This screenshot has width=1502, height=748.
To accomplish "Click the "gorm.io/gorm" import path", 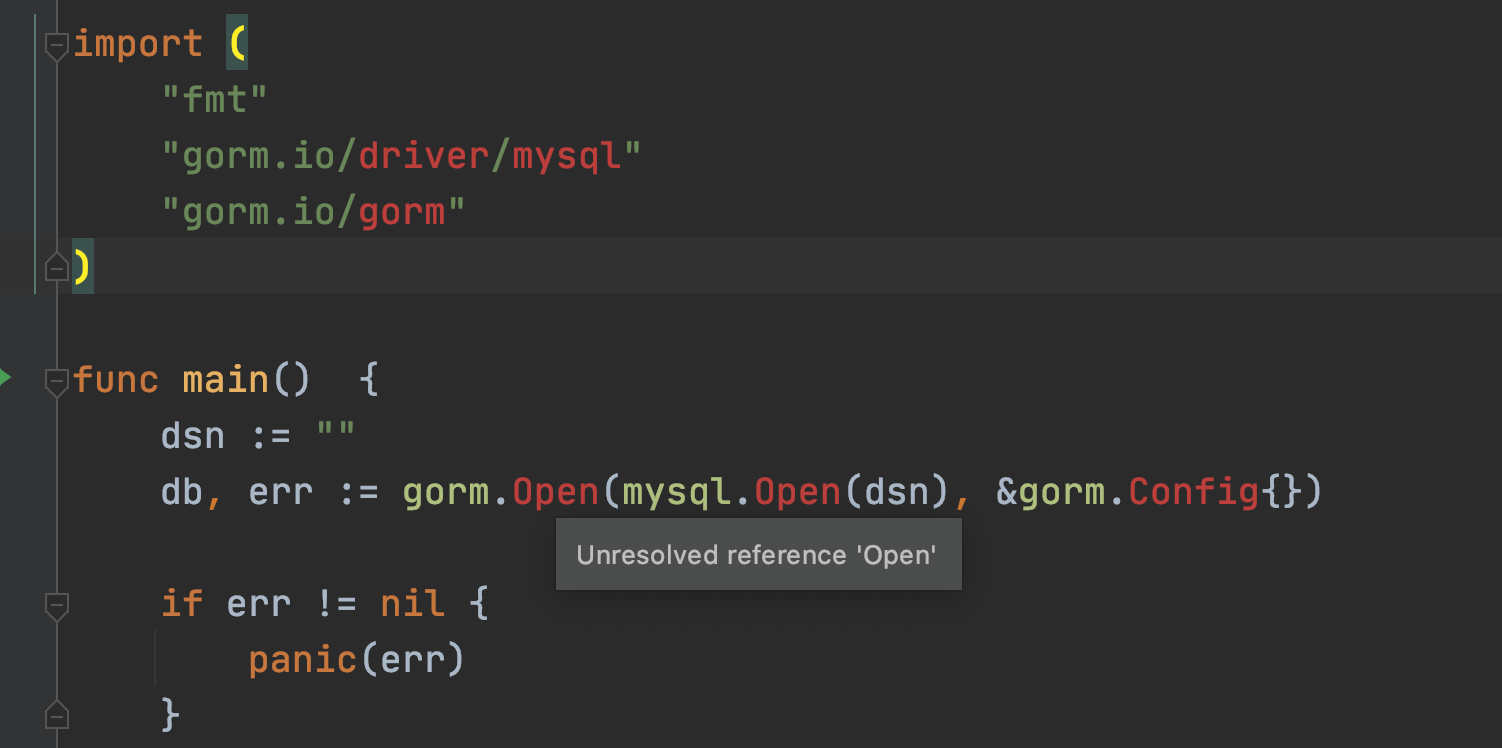I will (x=314, y=212).
